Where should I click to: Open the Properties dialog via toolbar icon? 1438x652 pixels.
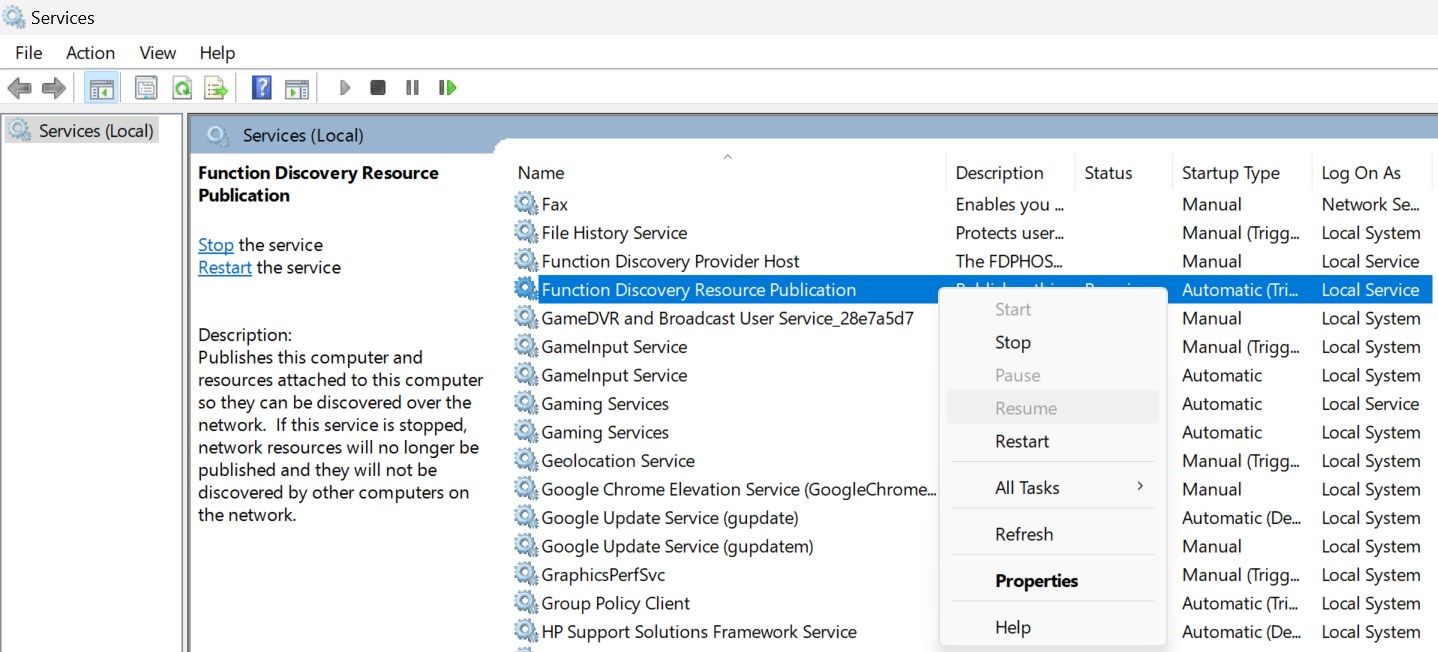[146, 87]
